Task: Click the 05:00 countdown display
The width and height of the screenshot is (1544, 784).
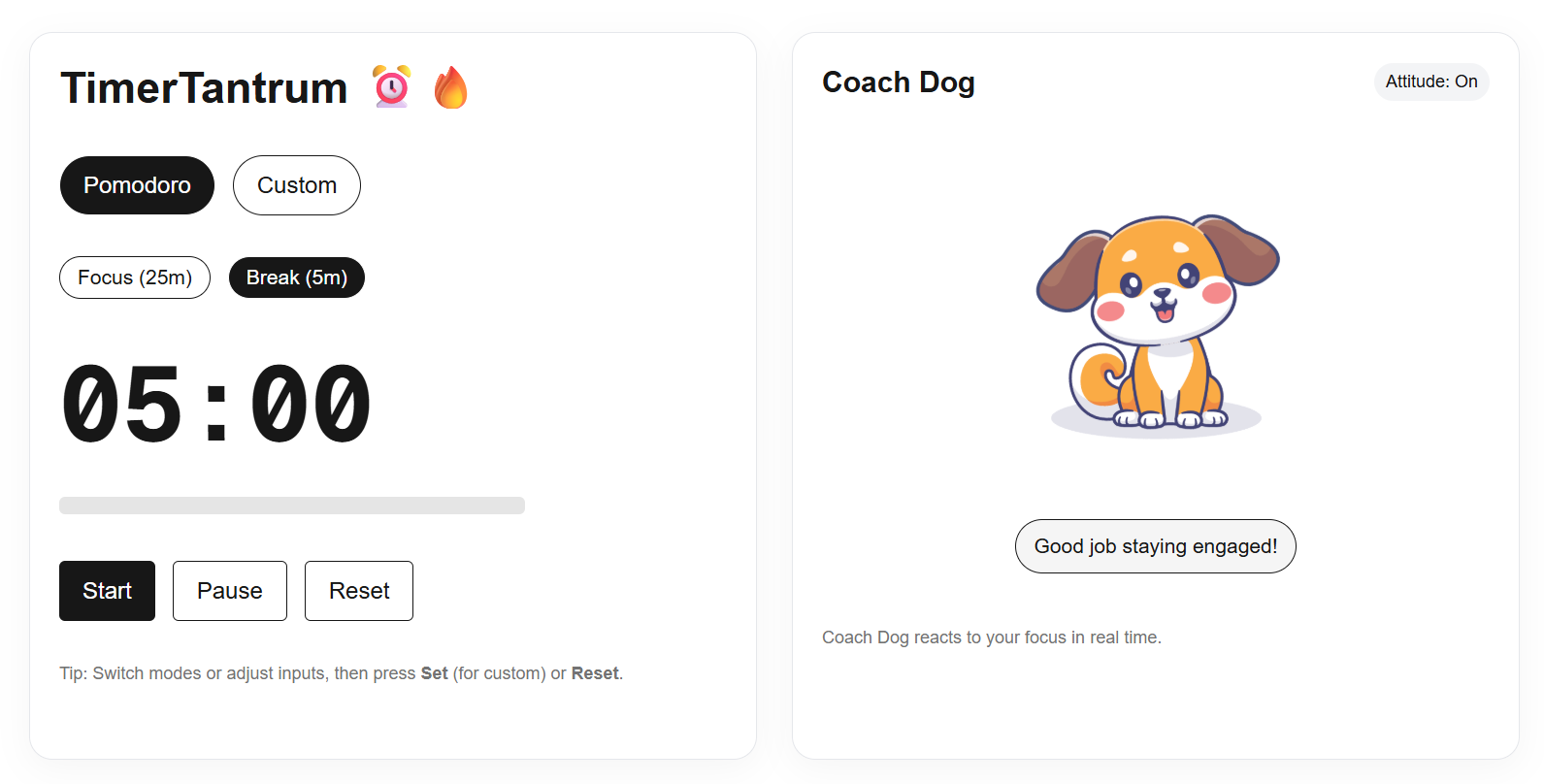Action: coord(216,404)
